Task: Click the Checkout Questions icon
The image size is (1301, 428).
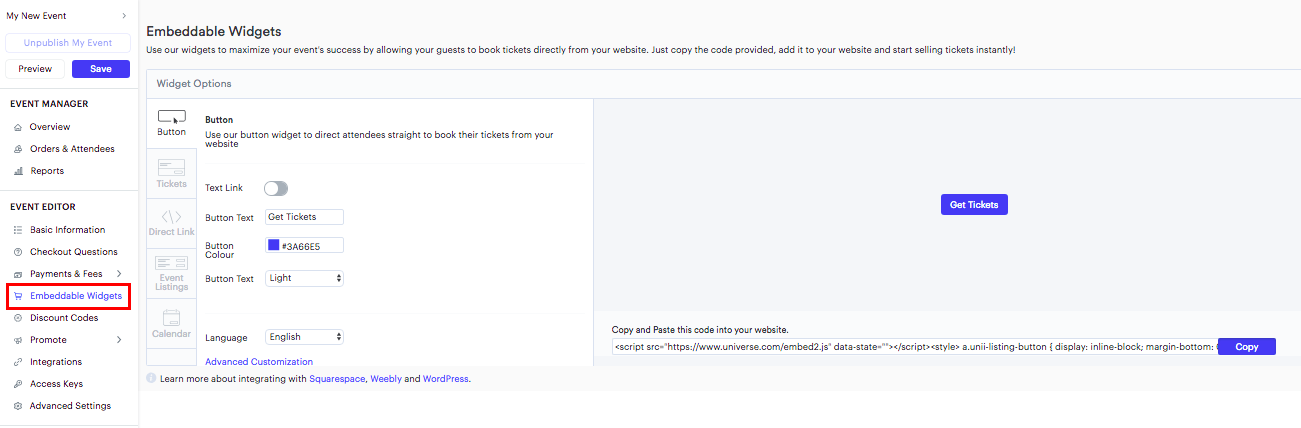Action: coord(17,252)
